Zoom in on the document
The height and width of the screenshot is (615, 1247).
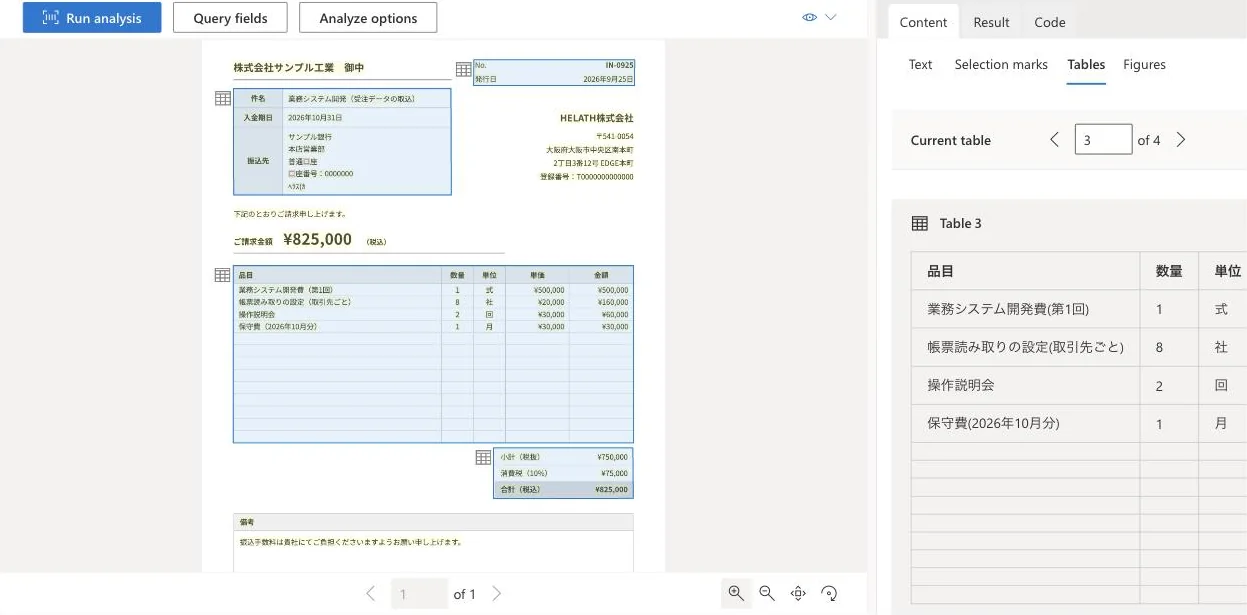coord(736,593)
